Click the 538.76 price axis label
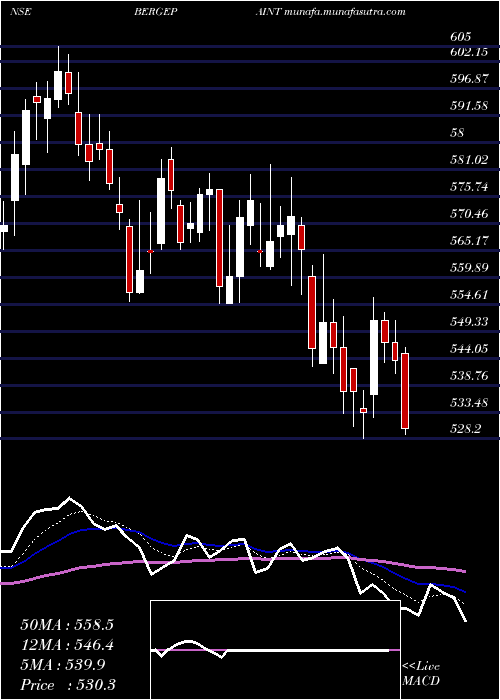The image size is (500, 700). [469, 376]
